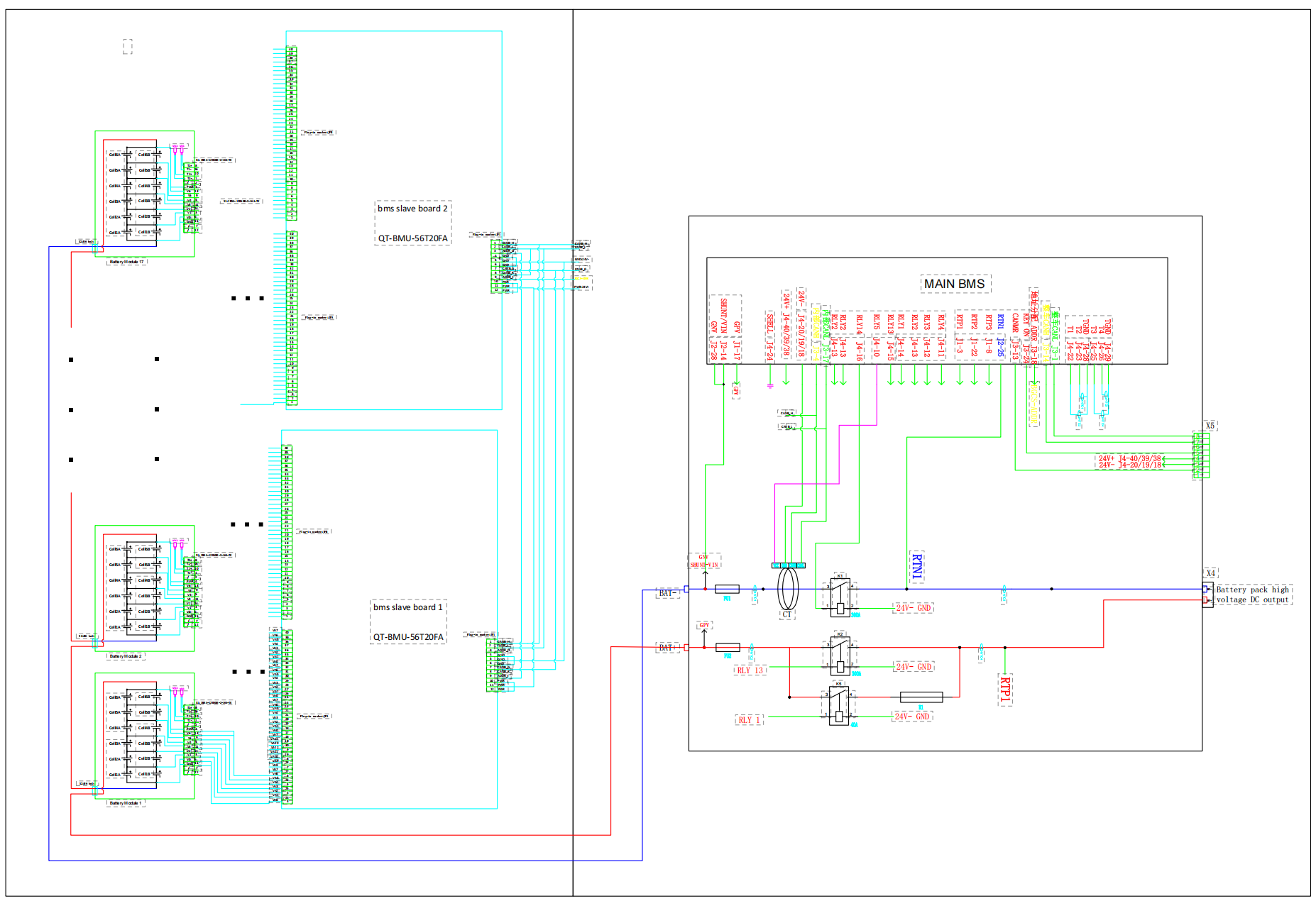Select the CT current transformer symbol
The image size is (1316, 901).
click(788, 589)
